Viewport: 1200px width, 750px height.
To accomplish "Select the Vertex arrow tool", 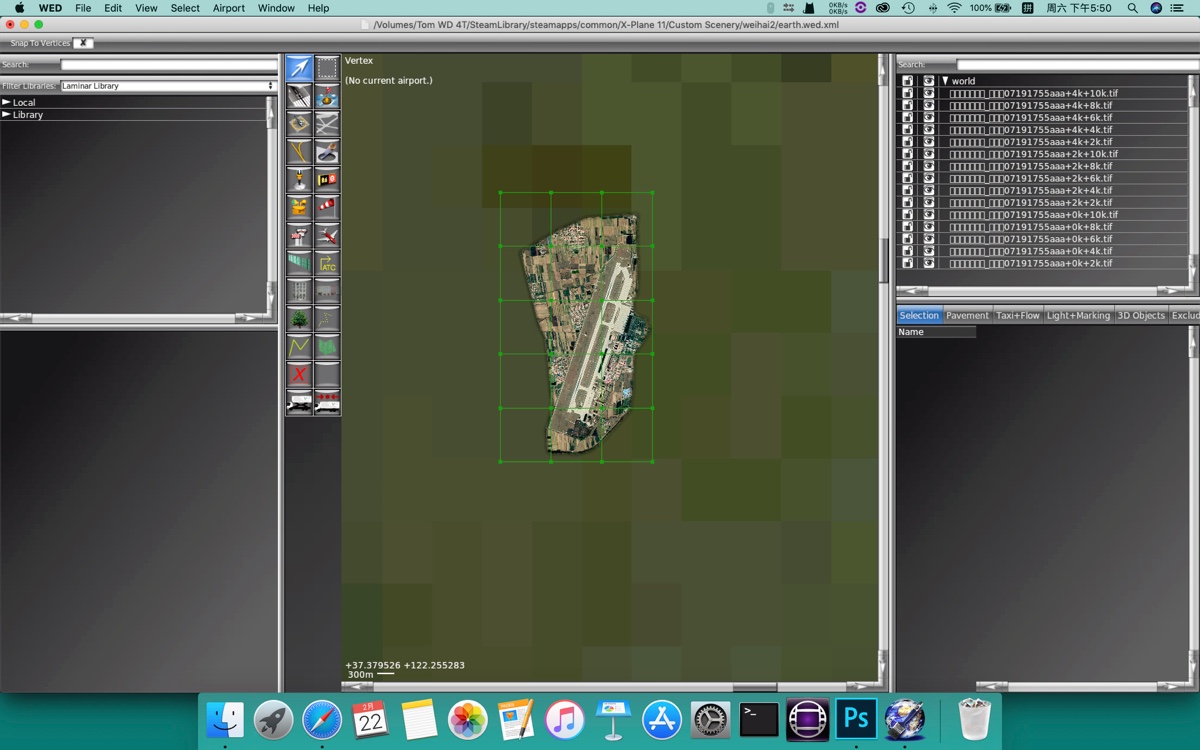I will [299, 68].
